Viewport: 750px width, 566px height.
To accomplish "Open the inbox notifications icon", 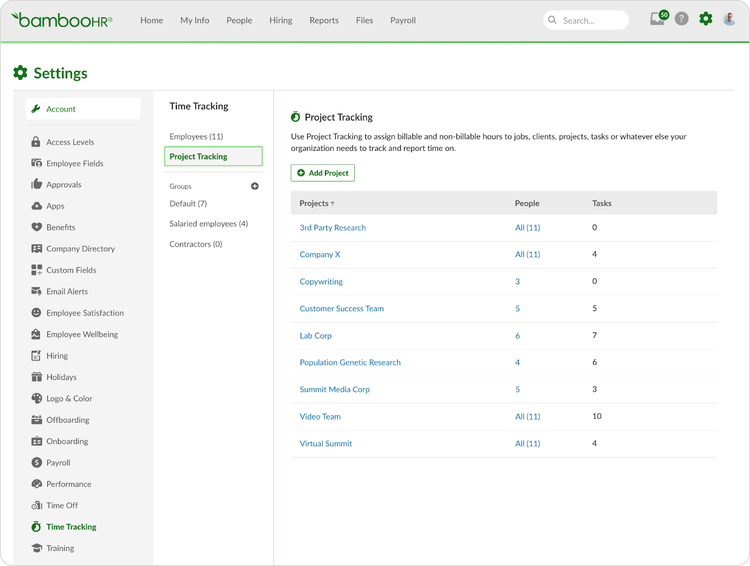I will [658, 19].
